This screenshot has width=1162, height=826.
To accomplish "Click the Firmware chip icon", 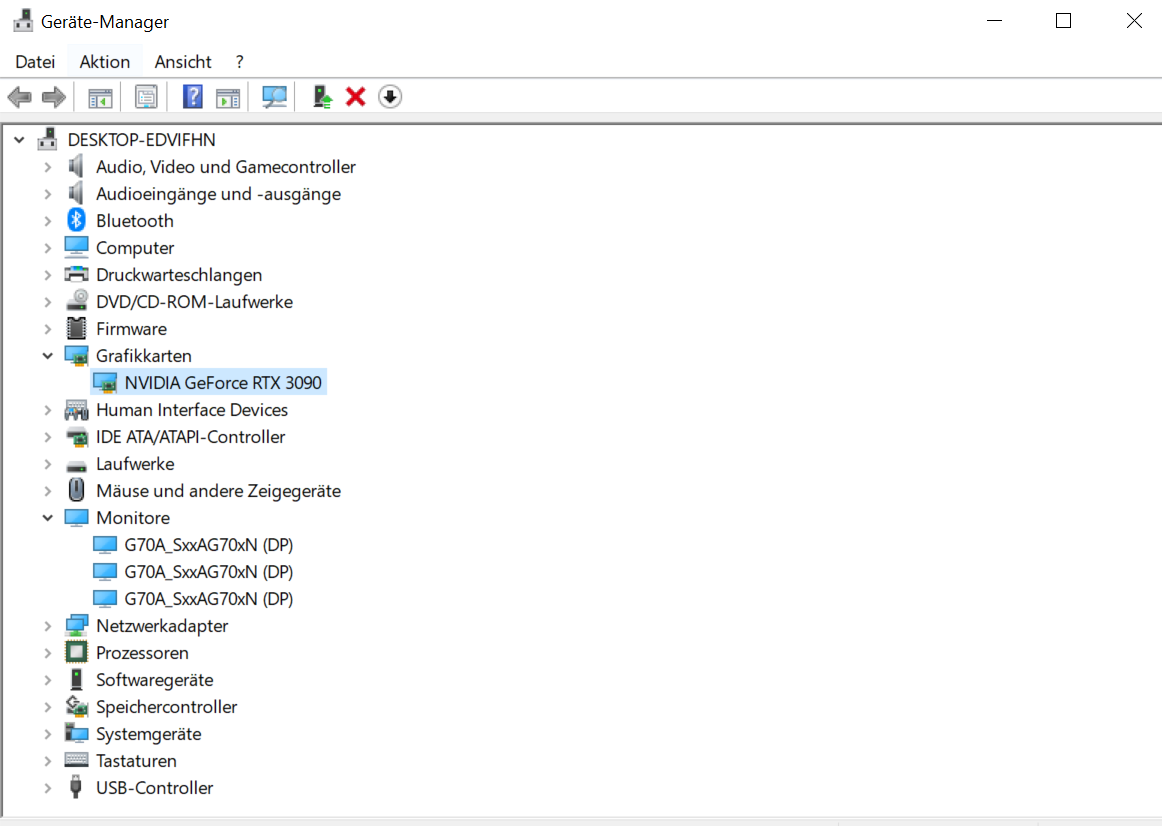I will (x=76, y=328).
